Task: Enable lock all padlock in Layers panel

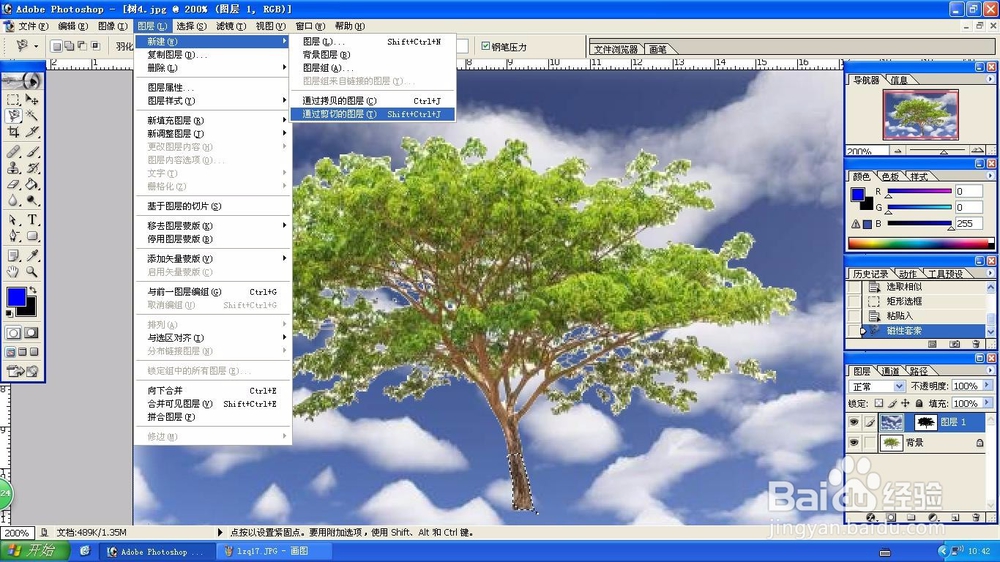Action: (x=919, y=403)
